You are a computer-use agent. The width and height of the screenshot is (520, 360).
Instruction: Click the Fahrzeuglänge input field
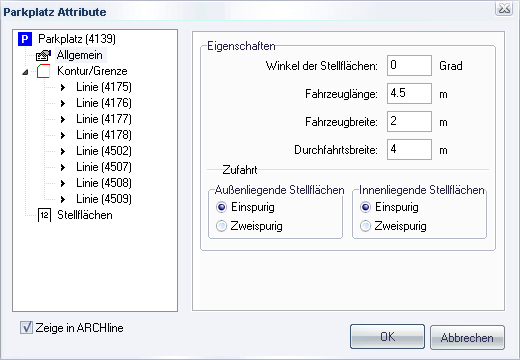coord(409,93)
